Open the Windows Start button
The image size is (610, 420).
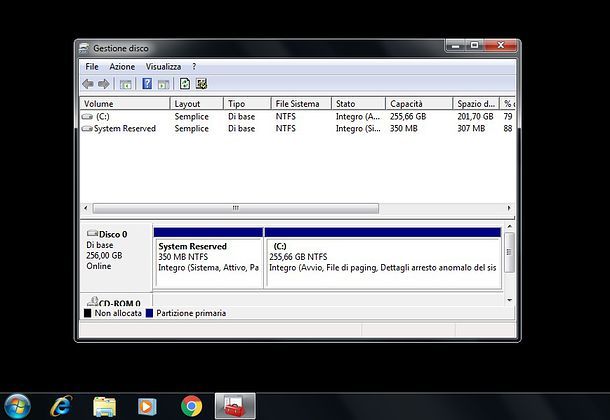click(16, 406)
